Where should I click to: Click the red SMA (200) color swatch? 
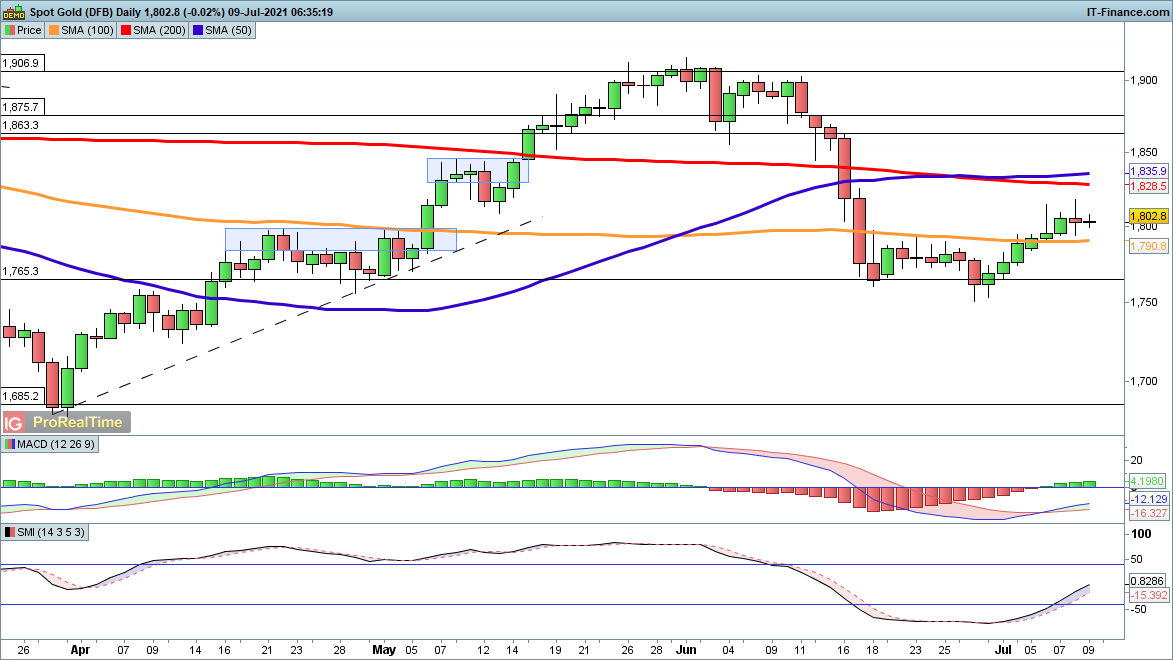click(x=127, y=30)
